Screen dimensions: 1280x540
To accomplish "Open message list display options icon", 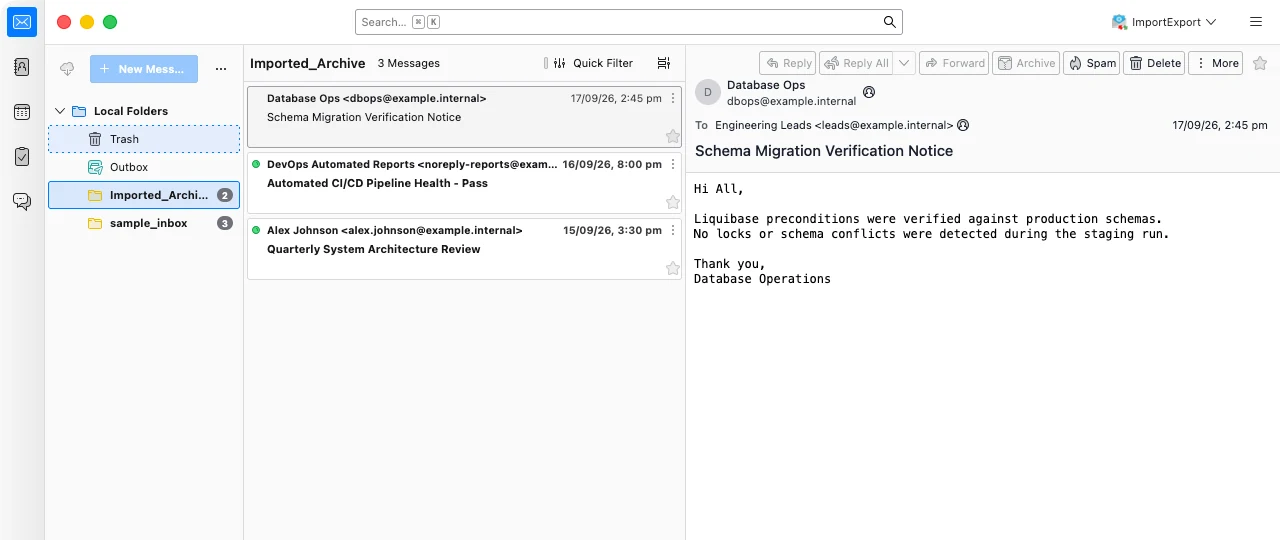I will pos(664,63).
